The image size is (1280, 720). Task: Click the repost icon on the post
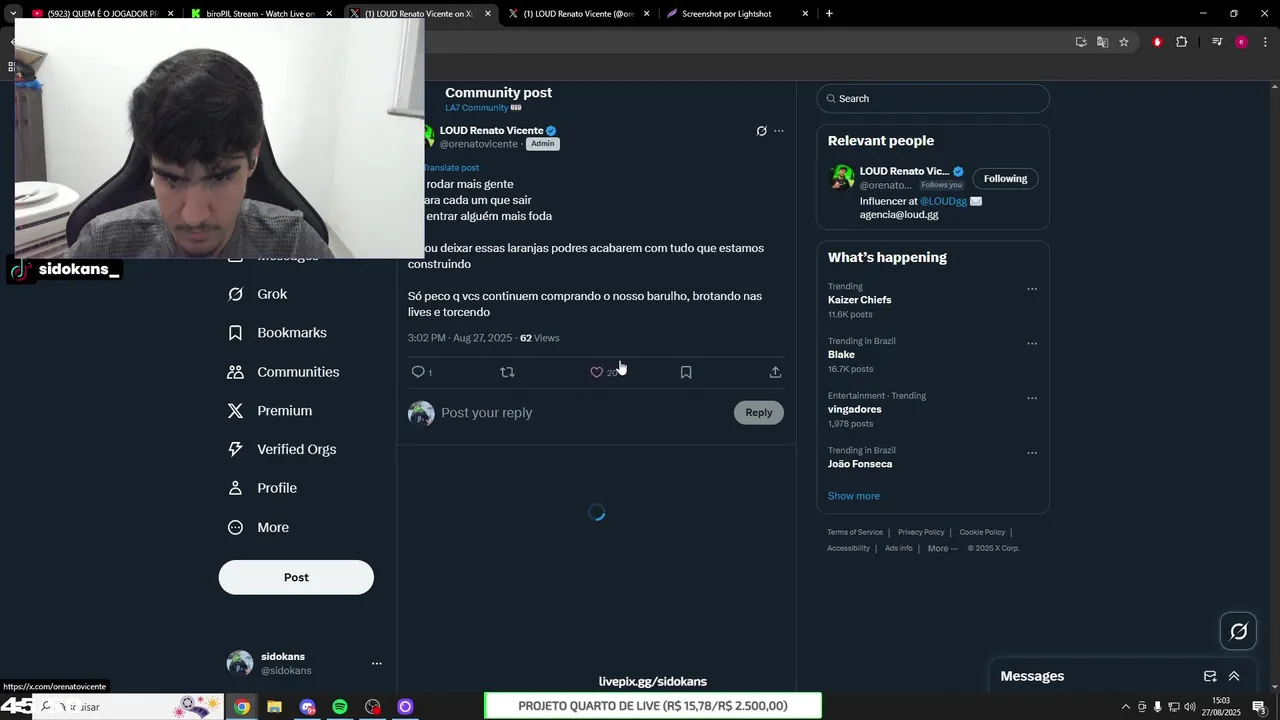coord(507,372)
